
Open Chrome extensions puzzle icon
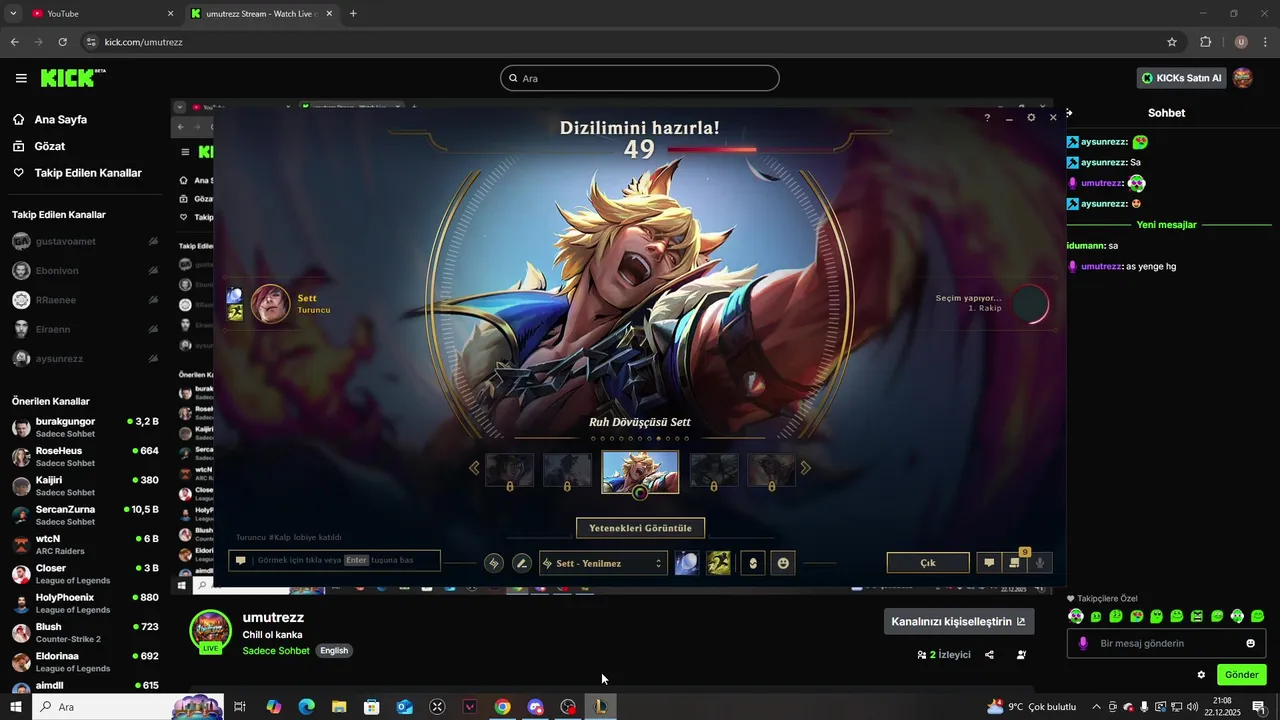(1205, 42)
